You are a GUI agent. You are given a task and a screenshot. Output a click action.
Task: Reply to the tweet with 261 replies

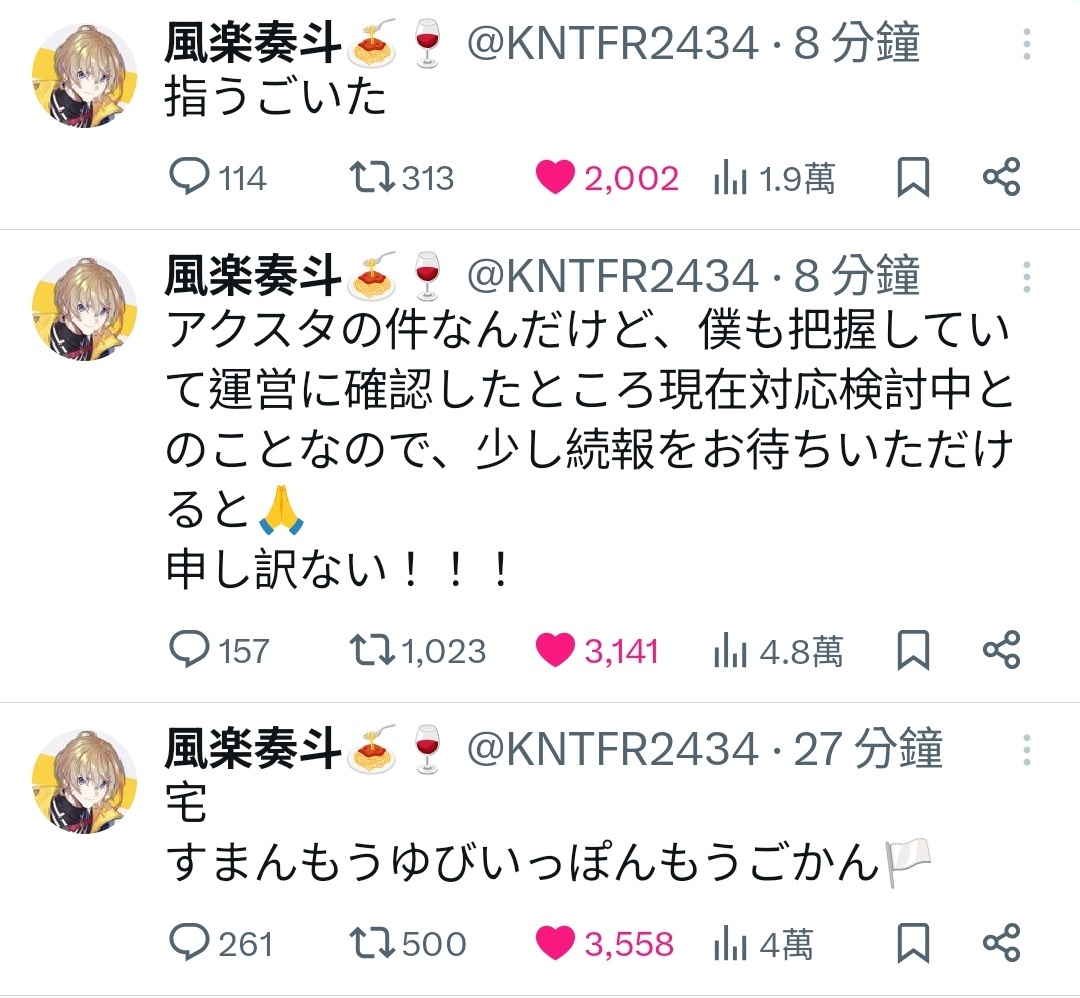(221, 943)
